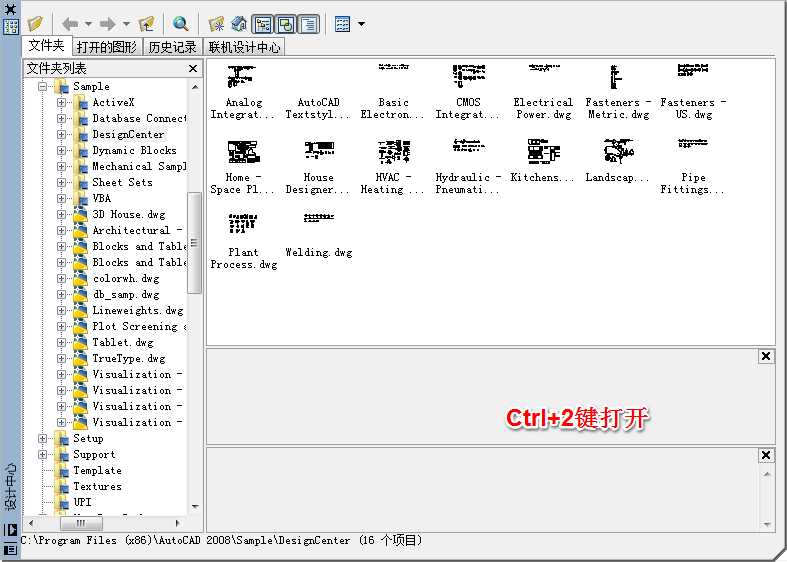Select the DesignCenter folder in tree
The image size is (787, 562).
coord(128,134)
